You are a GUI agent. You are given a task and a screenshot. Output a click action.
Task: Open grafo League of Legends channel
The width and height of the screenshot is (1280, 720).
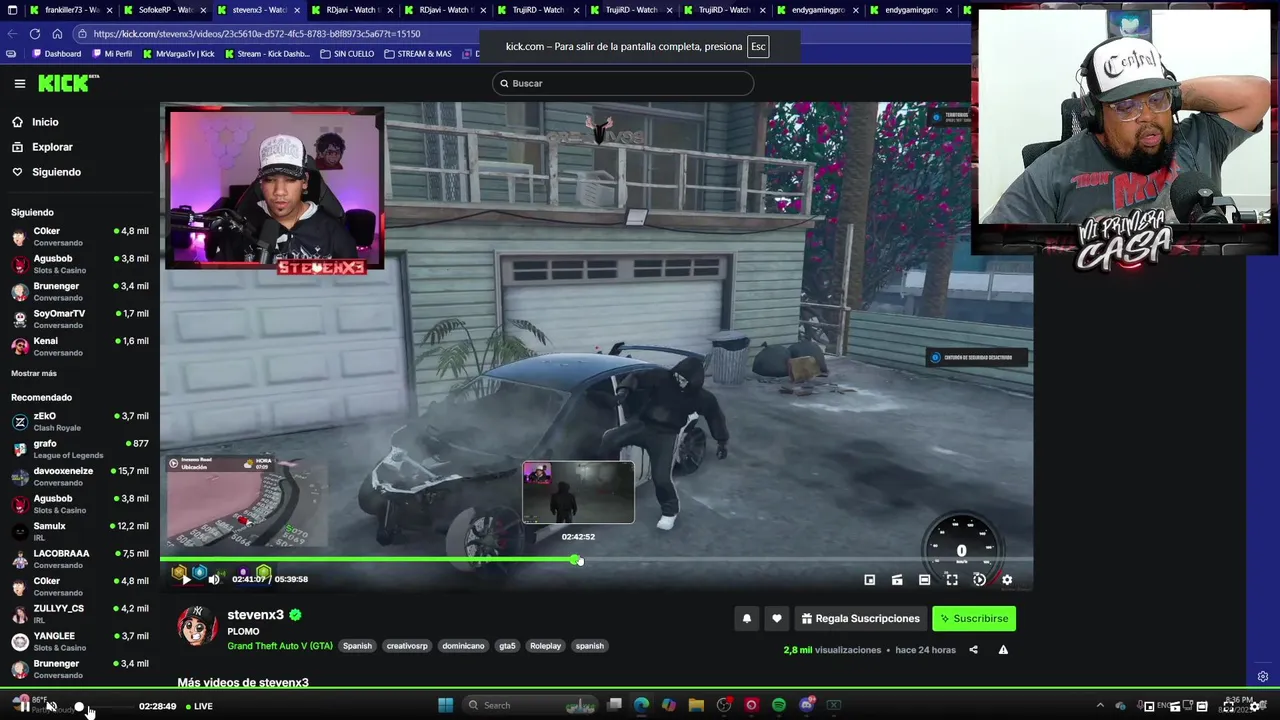pos(80,449)
